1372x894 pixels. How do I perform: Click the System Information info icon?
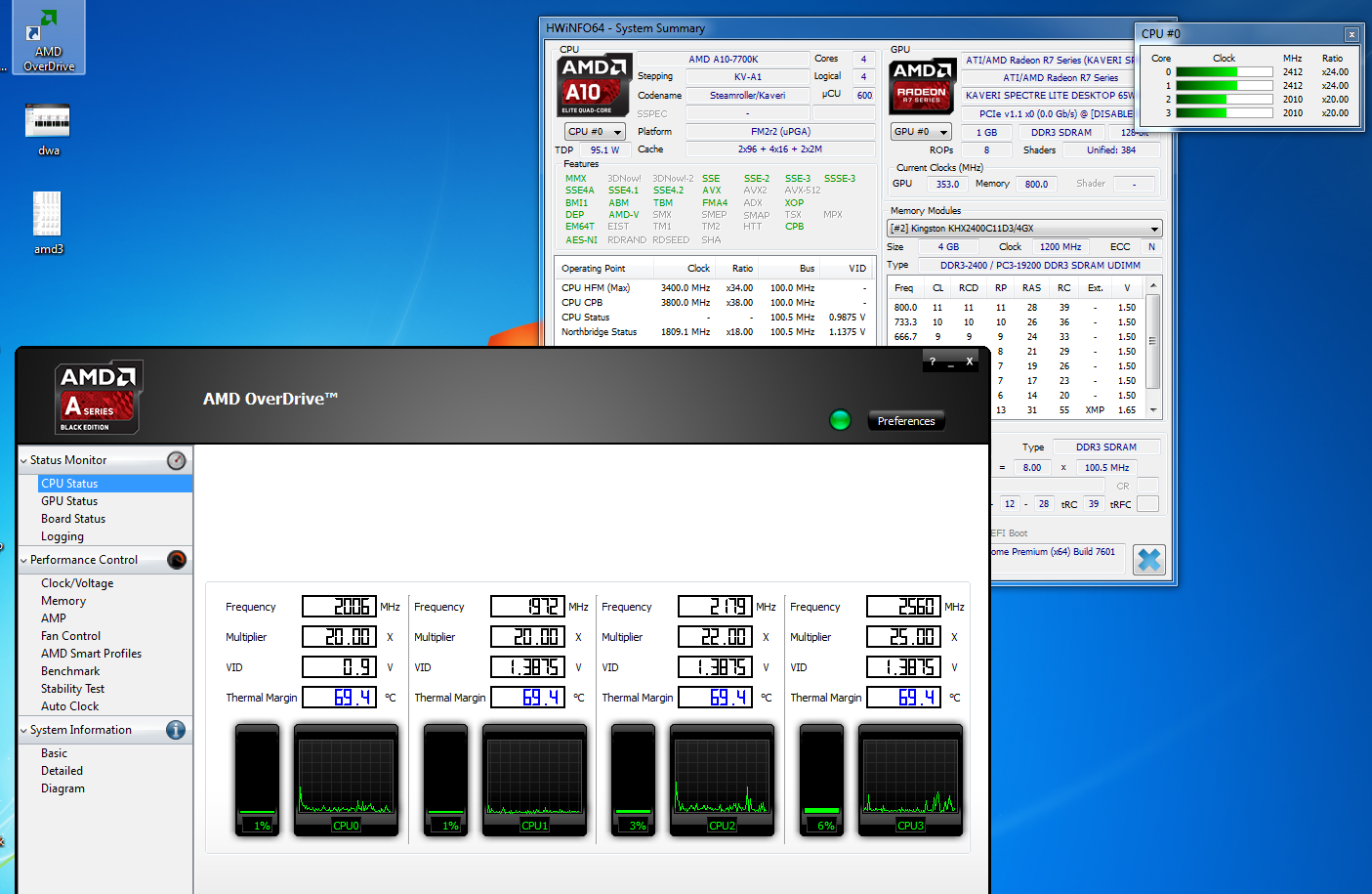tap(176, 730)
